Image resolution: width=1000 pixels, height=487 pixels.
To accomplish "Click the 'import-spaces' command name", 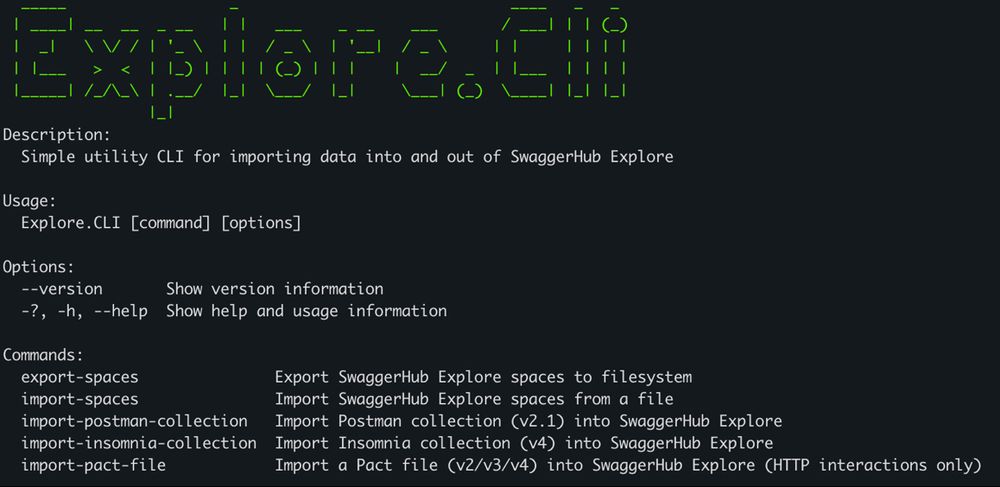I will pyautogui.click(x=80, y=399).
